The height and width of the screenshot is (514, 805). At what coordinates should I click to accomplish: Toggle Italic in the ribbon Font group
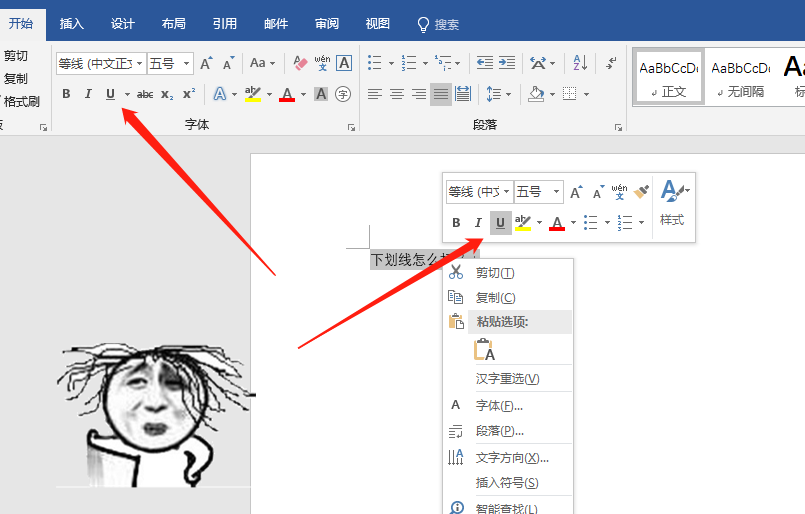point(88,94)
